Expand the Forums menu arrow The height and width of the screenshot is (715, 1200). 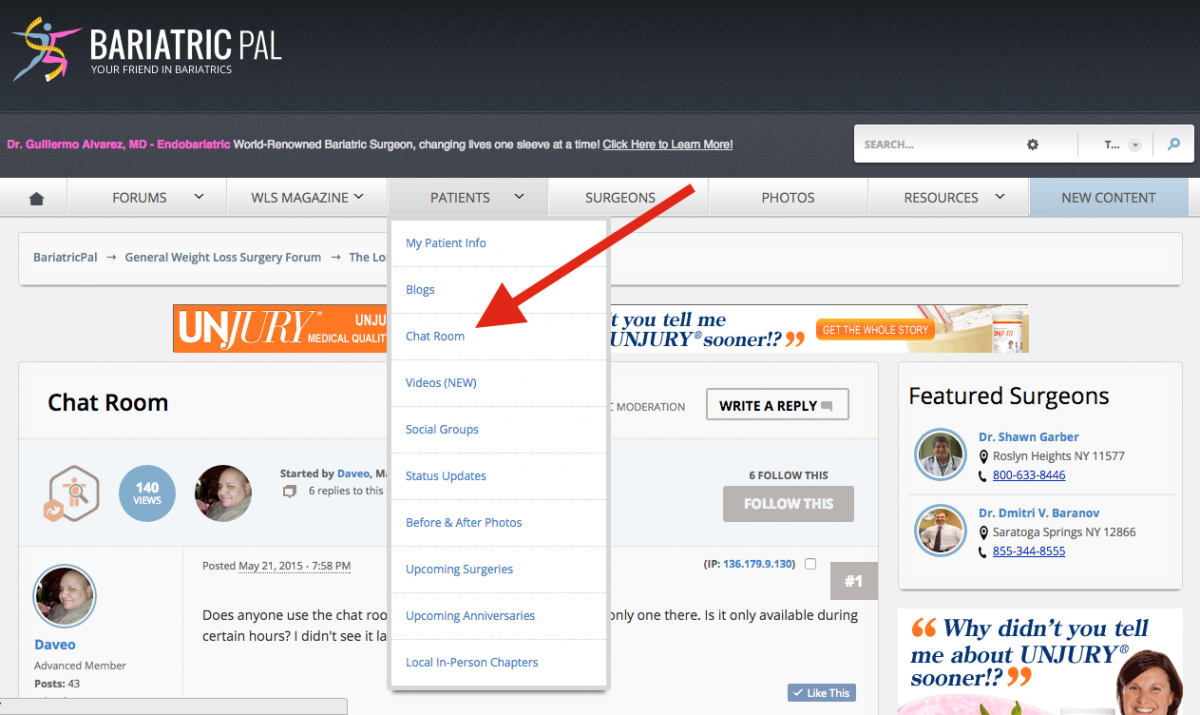pyautogui.click(x=198, y=197)
